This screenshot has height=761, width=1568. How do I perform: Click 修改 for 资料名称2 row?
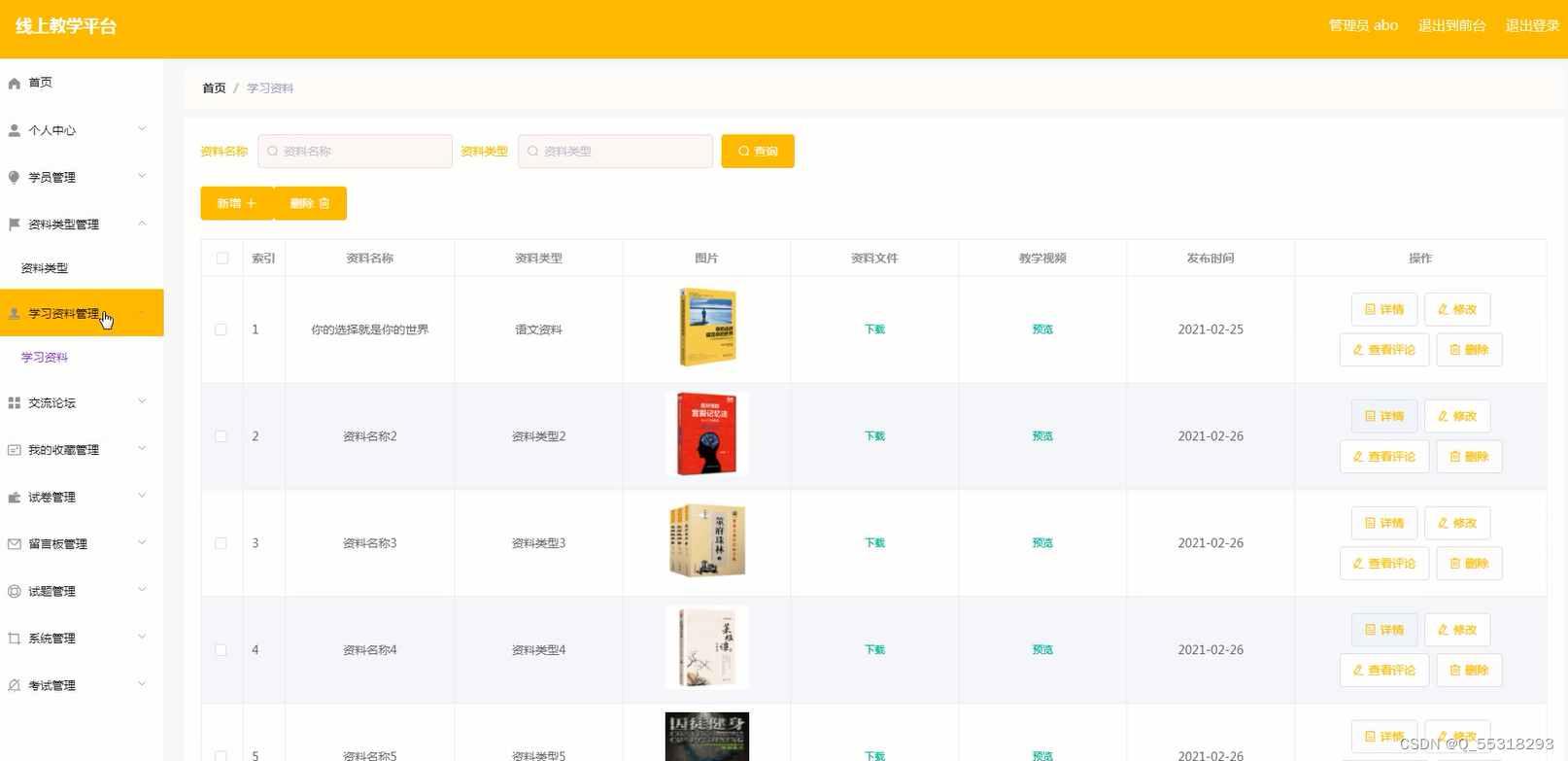pos(1457,417)
